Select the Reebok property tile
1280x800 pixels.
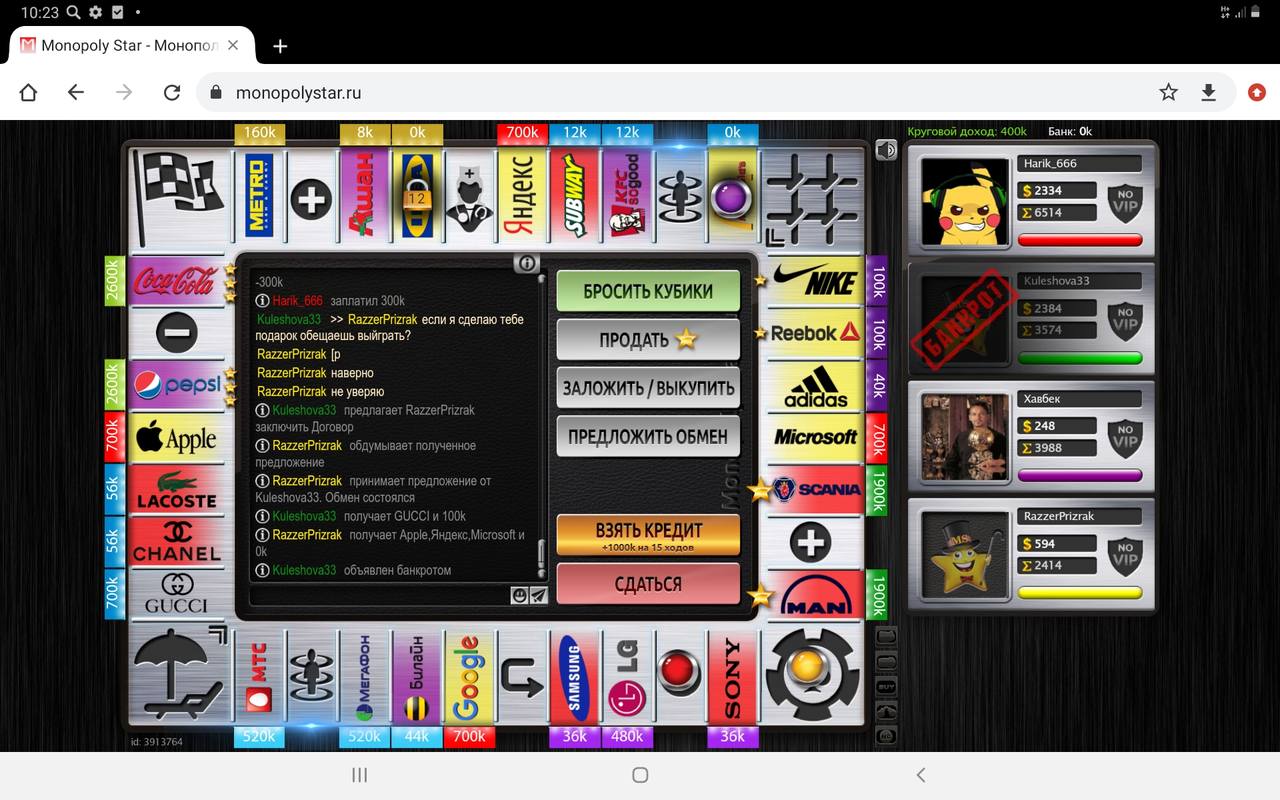(x=816, y=333)
